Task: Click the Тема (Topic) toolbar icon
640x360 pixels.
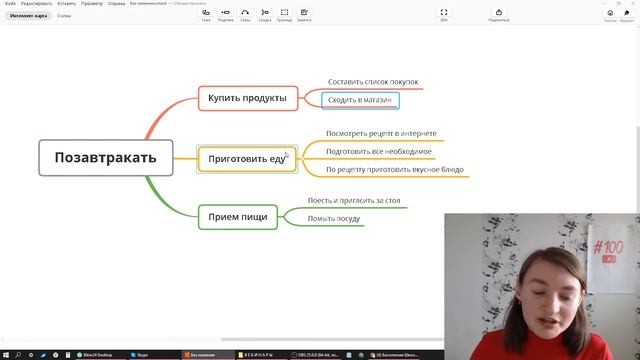Action: 206,12
